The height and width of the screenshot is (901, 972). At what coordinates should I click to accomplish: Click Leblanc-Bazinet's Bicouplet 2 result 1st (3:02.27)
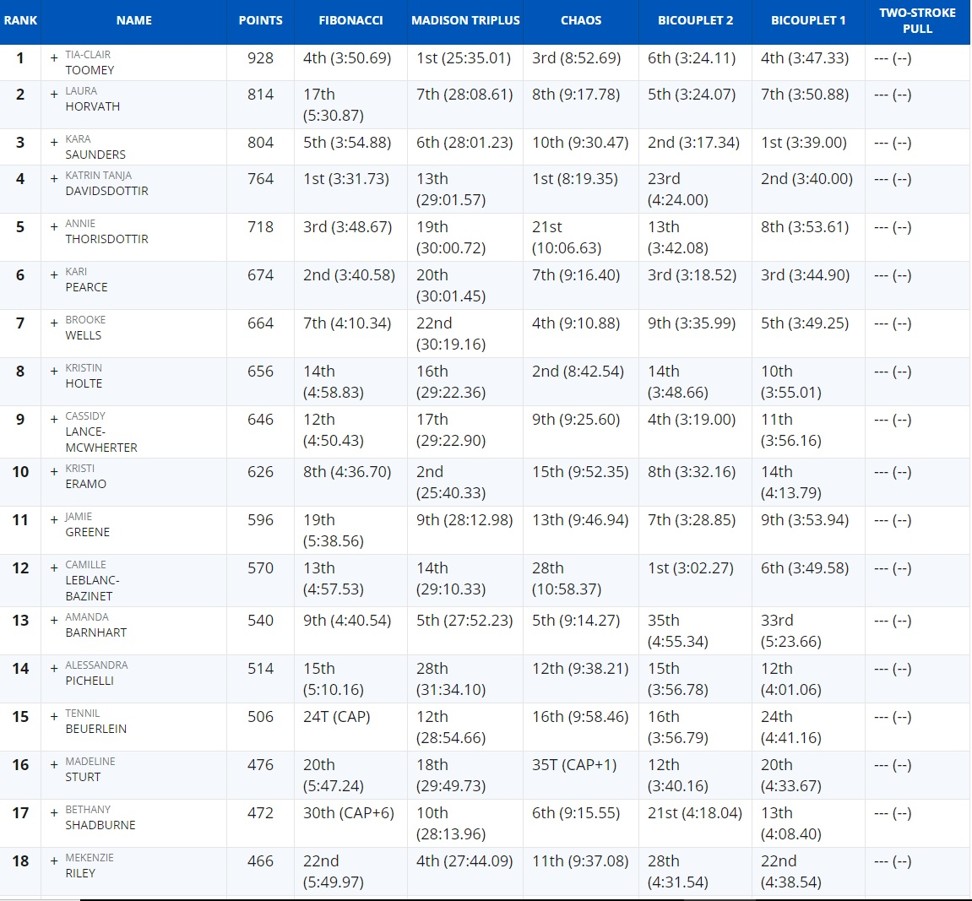(691, 568)
